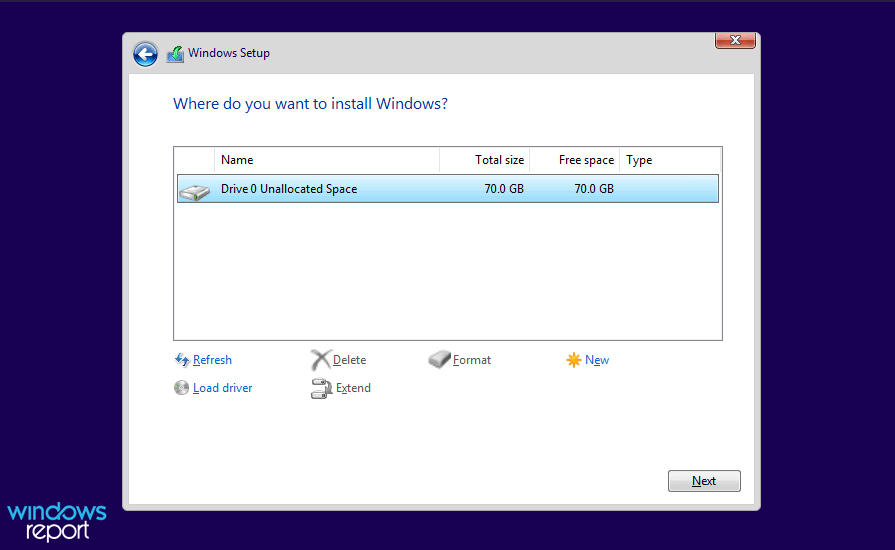Create a partition with the New link
Image resolution: width=895 pixels, height=550 pixels.
(x=597, y=360)
